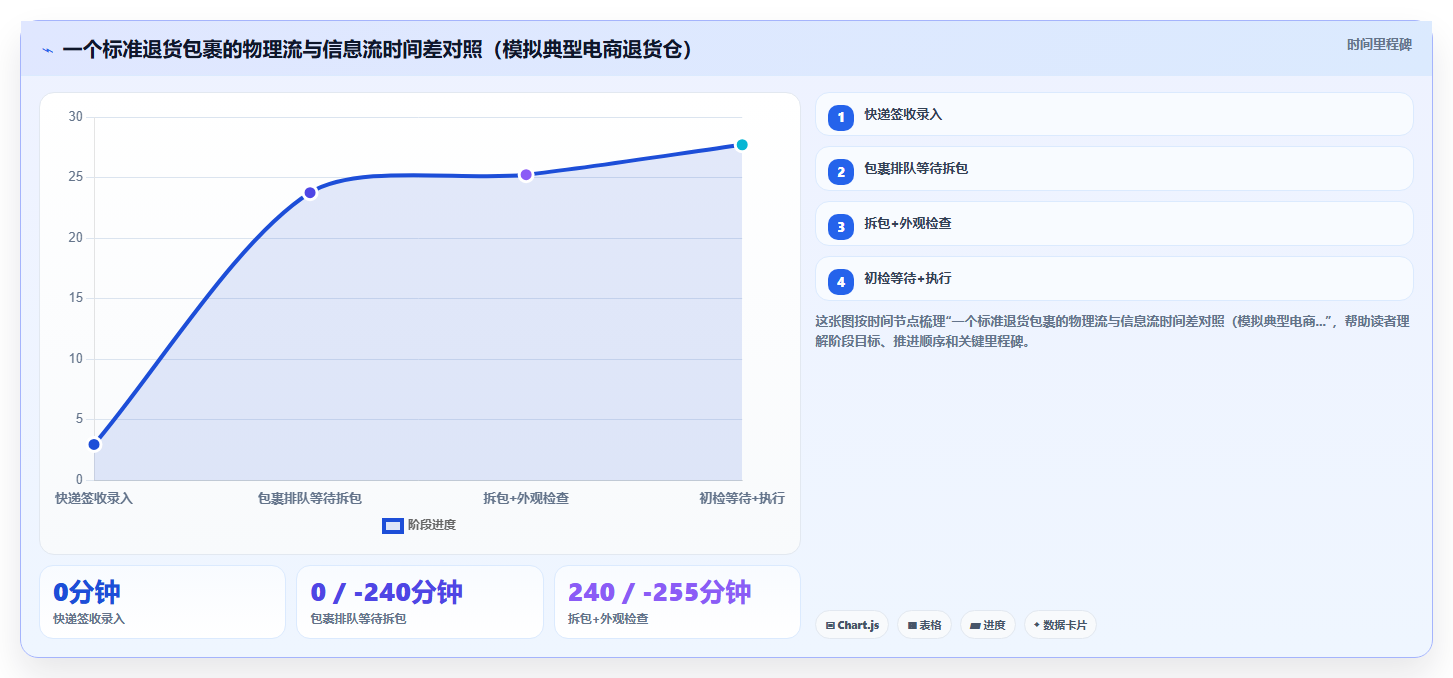Click the number 1 step badge

click(x=841, y=117)
